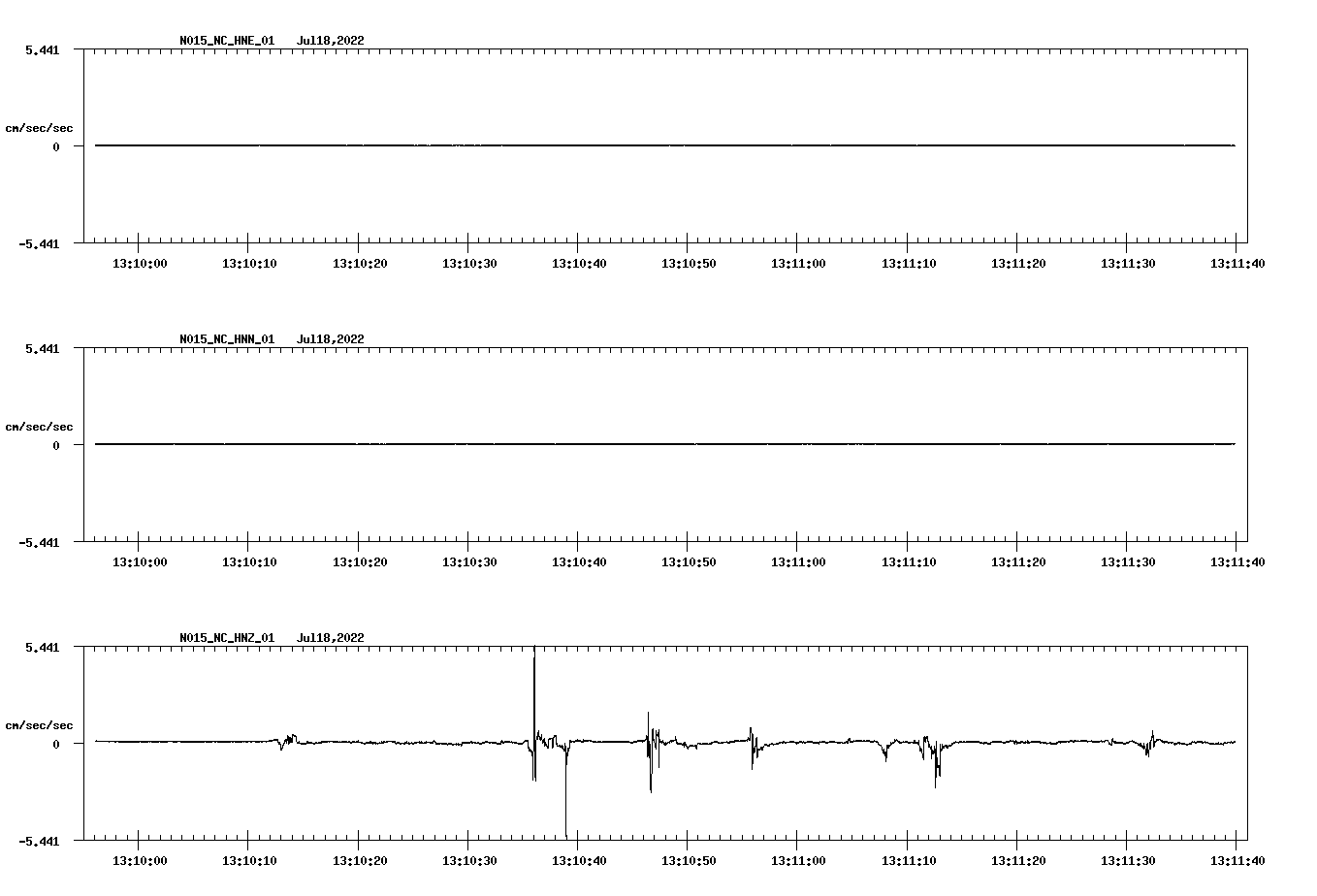Screen dimensions: 1317x896
Task: Click the 13:11:40 time label under HNE plot
Action: (1237, 263)
